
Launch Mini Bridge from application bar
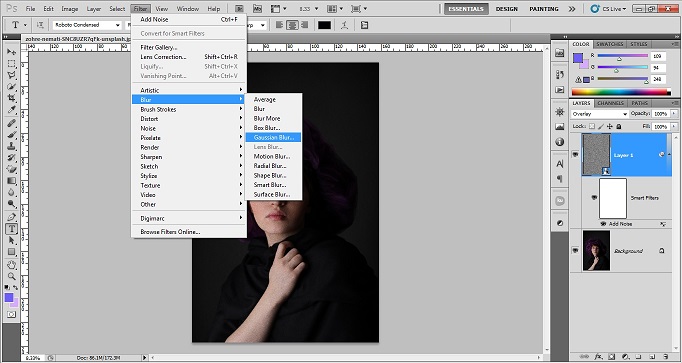pos(257,8)
